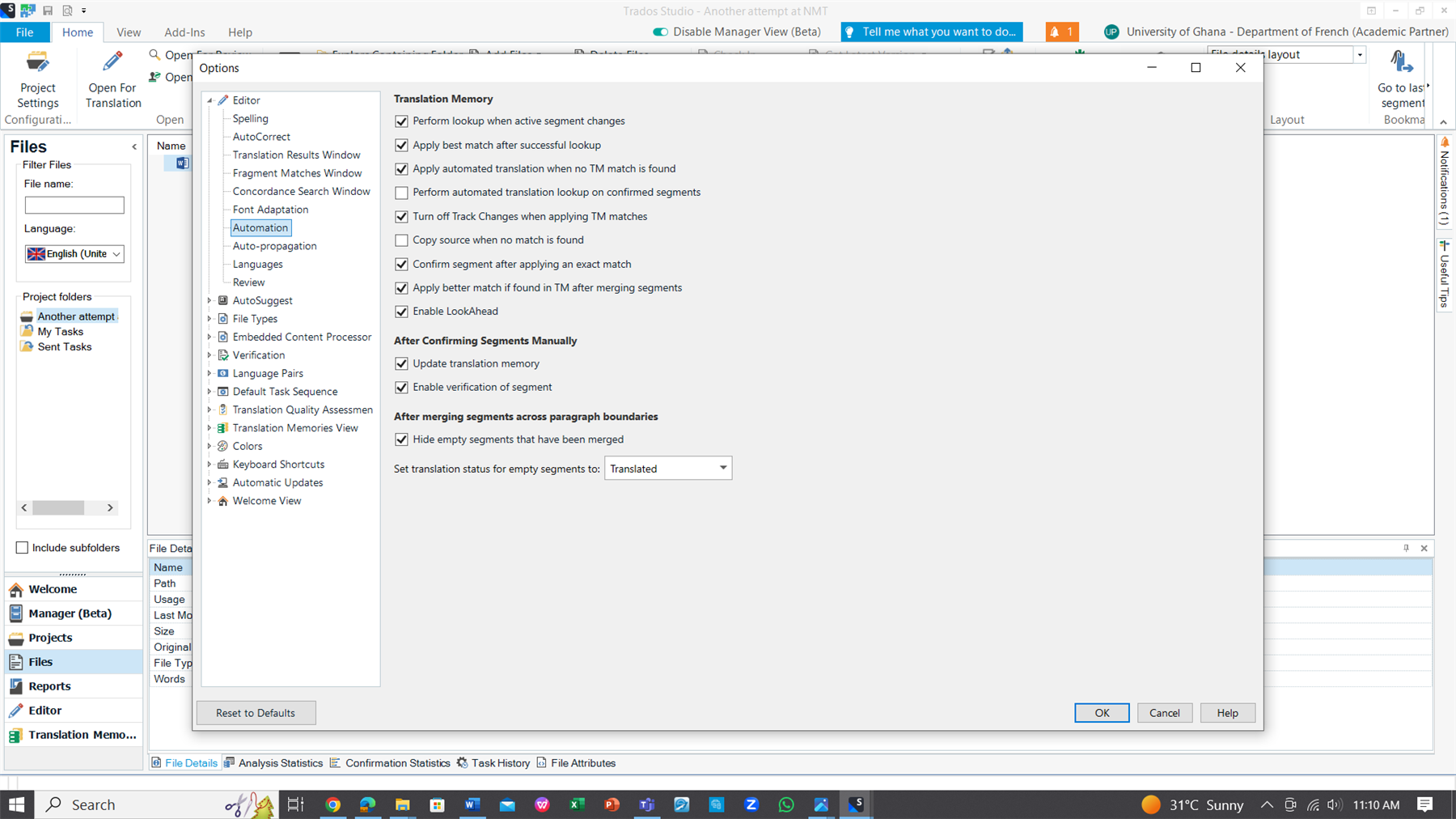Screen dimensions: 1456x819
Task: Open Microsoft Word from taskbar
Action: pyautogui.click(x=472, y=804)
